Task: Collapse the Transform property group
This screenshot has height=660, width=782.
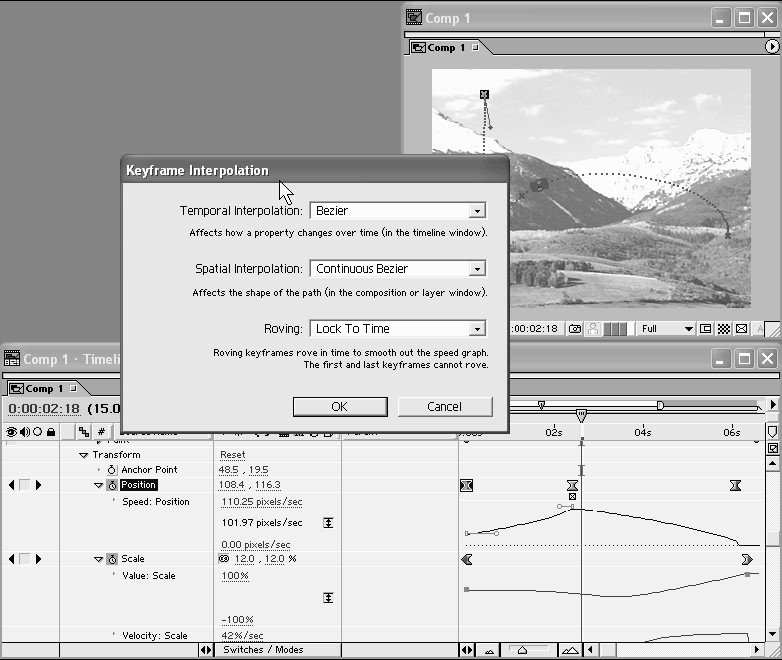Action: coord(84,455)
